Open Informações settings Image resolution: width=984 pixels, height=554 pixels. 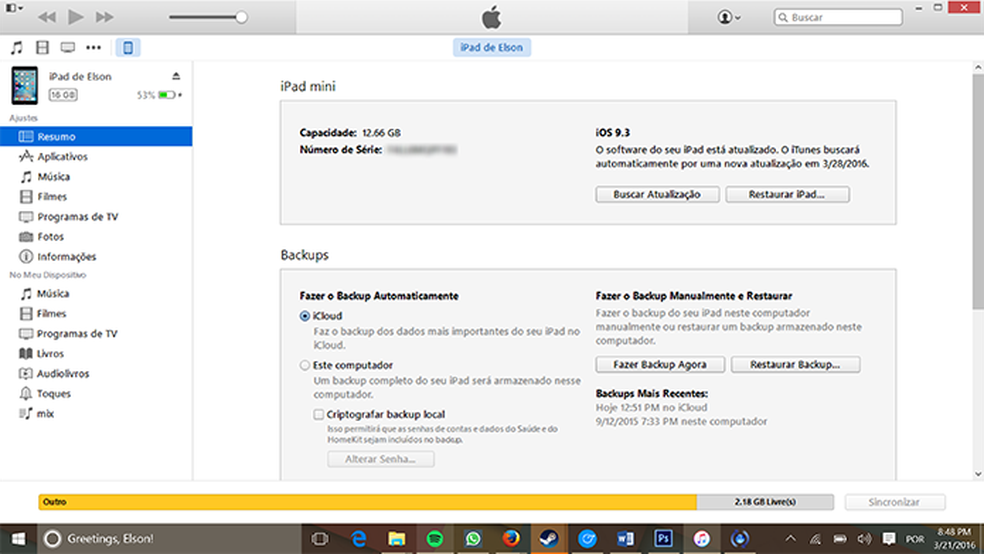[x=96, y=257]
